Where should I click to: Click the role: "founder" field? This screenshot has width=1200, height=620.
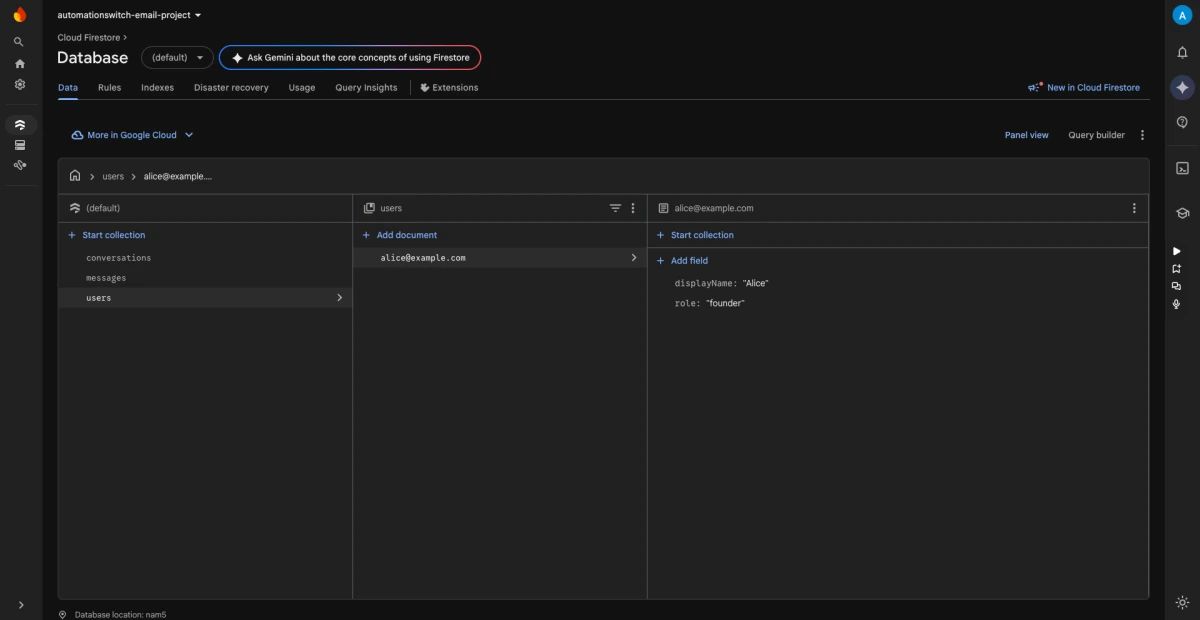(710, 303)
